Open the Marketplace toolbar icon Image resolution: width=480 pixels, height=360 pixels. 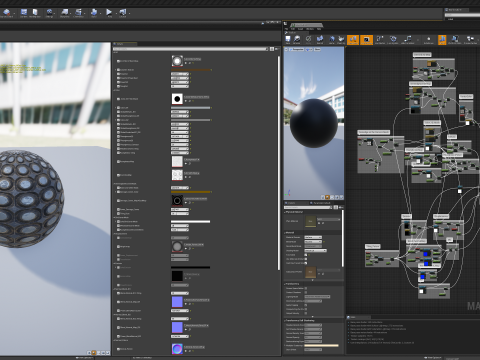[x=35, y=13]
